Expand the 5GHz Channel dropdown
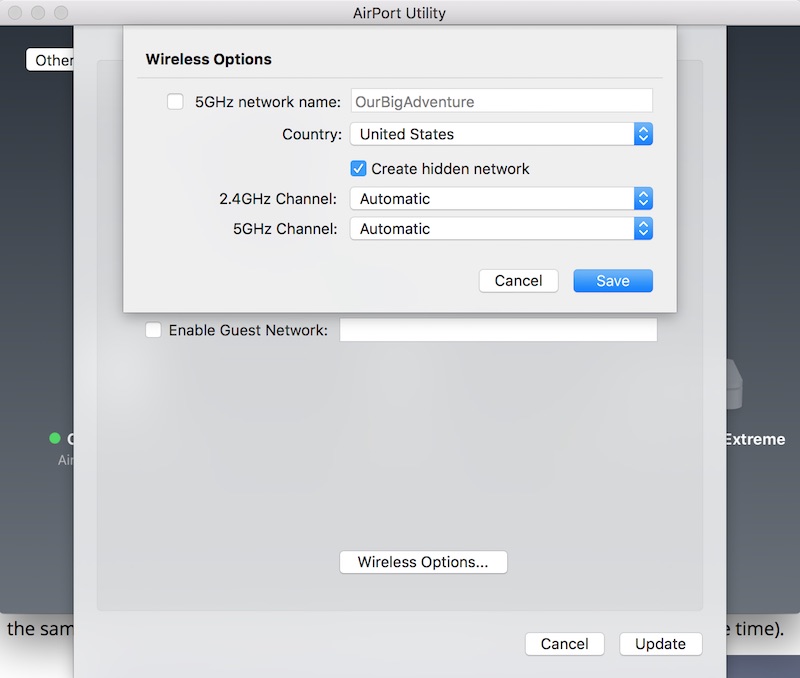The width and height of the screenshot is (800, 678). pyautogui.click(x=501, y=228)
